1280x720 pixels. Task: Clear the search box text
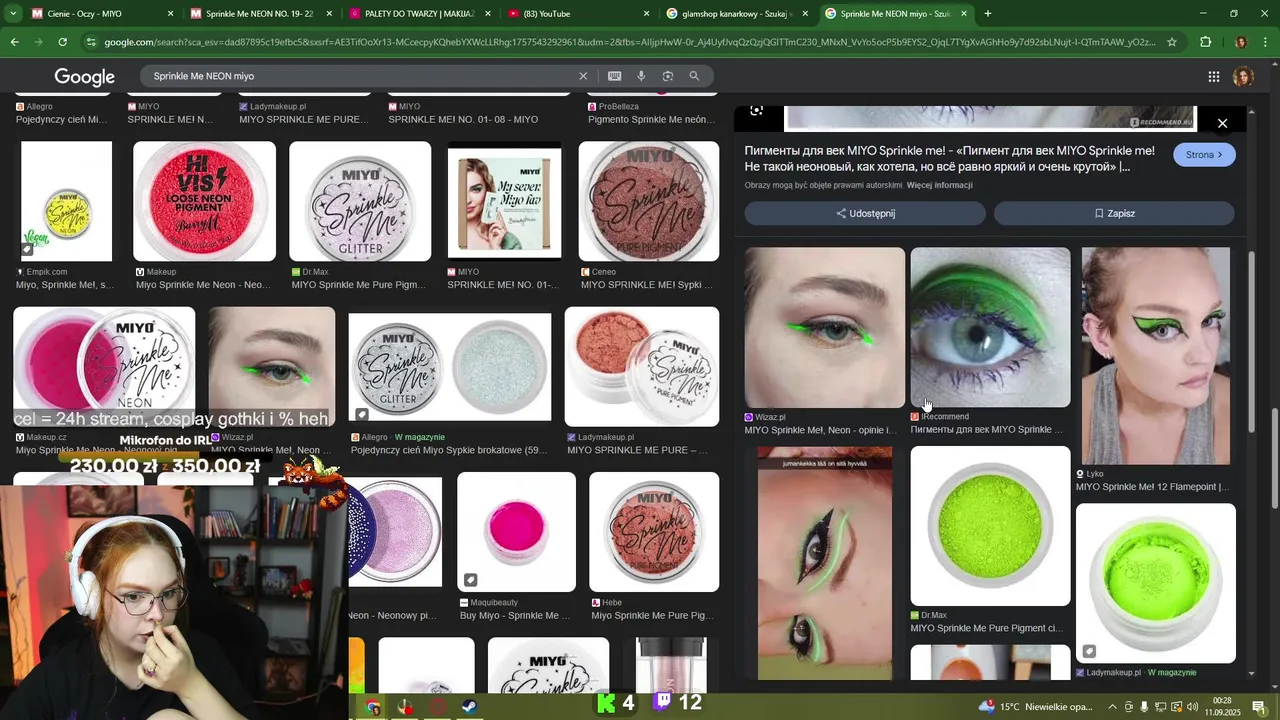pyautogui.click(x=583, y=76)
